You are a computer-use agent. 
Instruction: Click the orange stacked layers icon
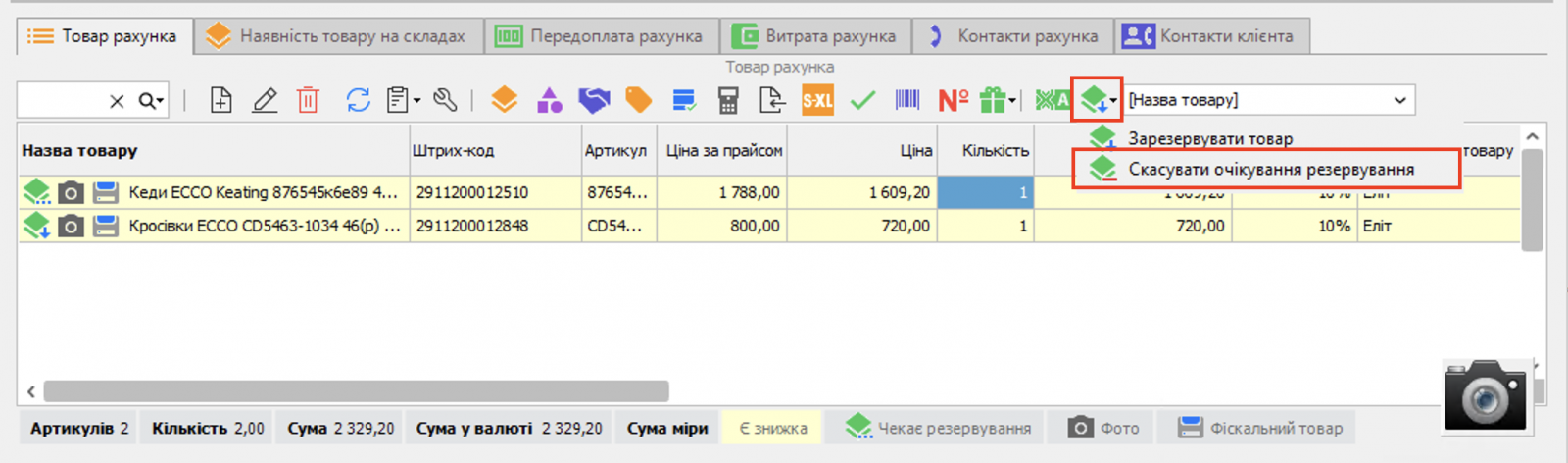(x=504, y=100)
